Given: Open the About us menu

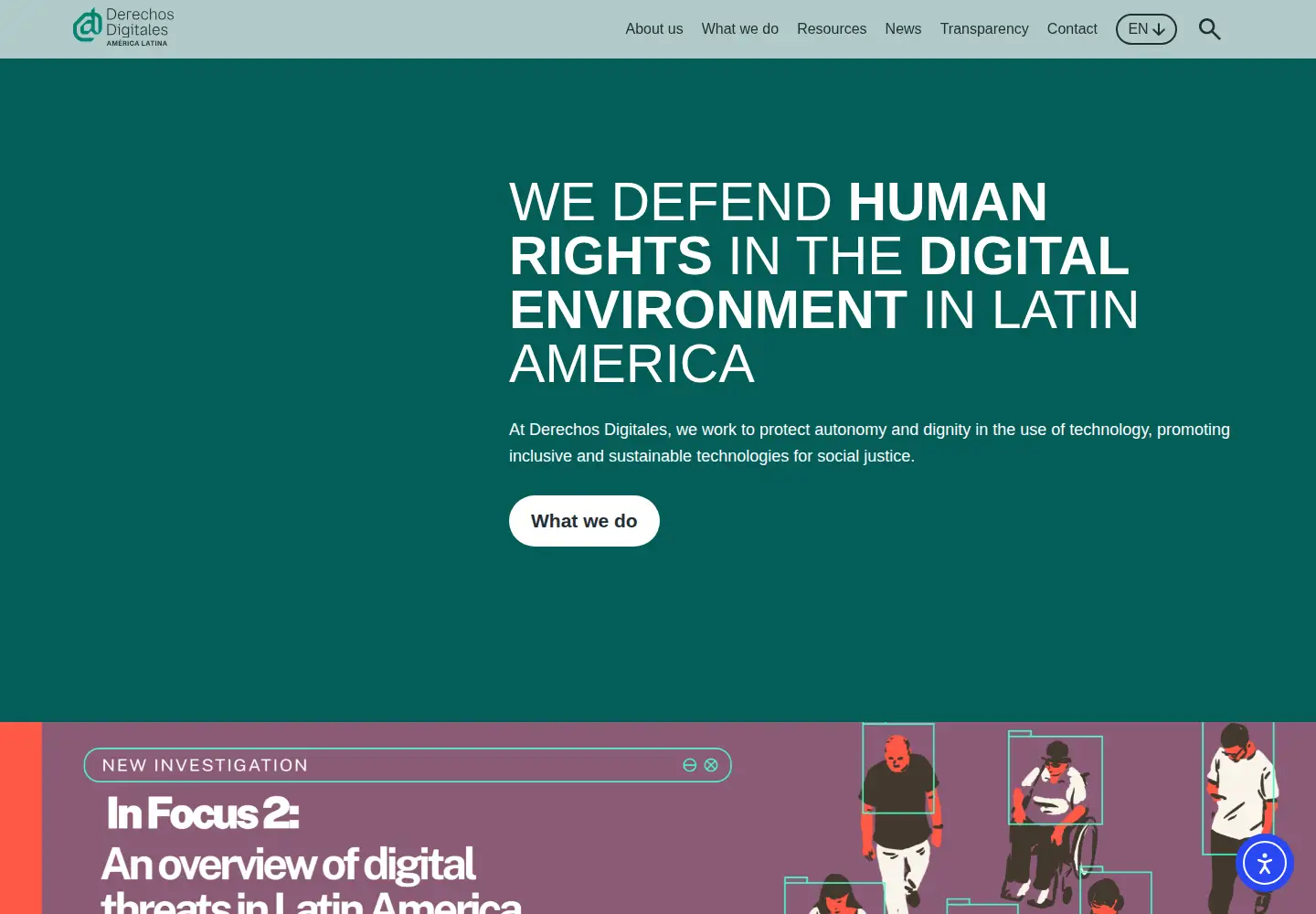Looking at the screenshot, I should pyautogui.click(x=654, y=29).
